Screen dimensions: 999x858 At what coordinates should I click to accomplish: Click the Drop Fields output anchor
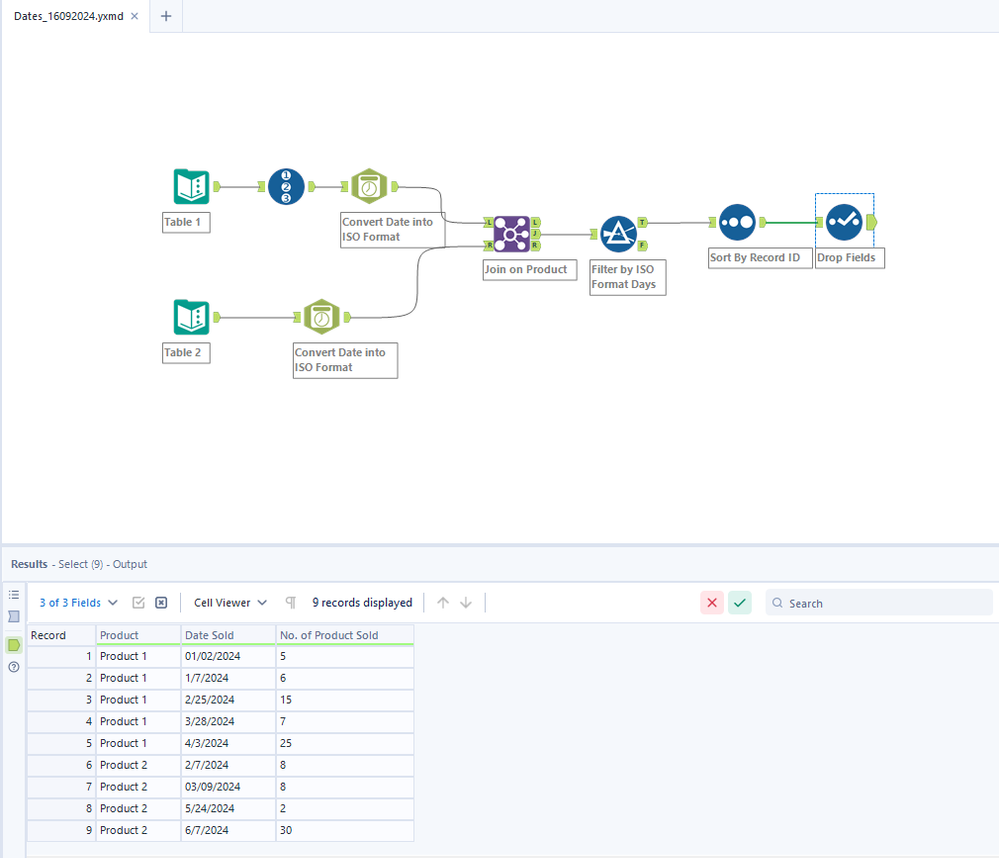pos(872,222)
